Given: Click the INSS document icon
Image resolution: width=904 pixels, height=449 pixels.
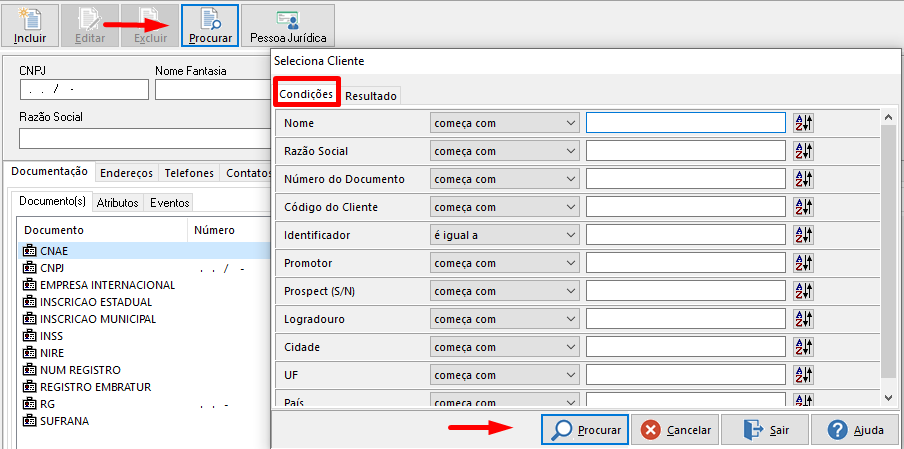Looking at the screenshot, I should 29,335.
